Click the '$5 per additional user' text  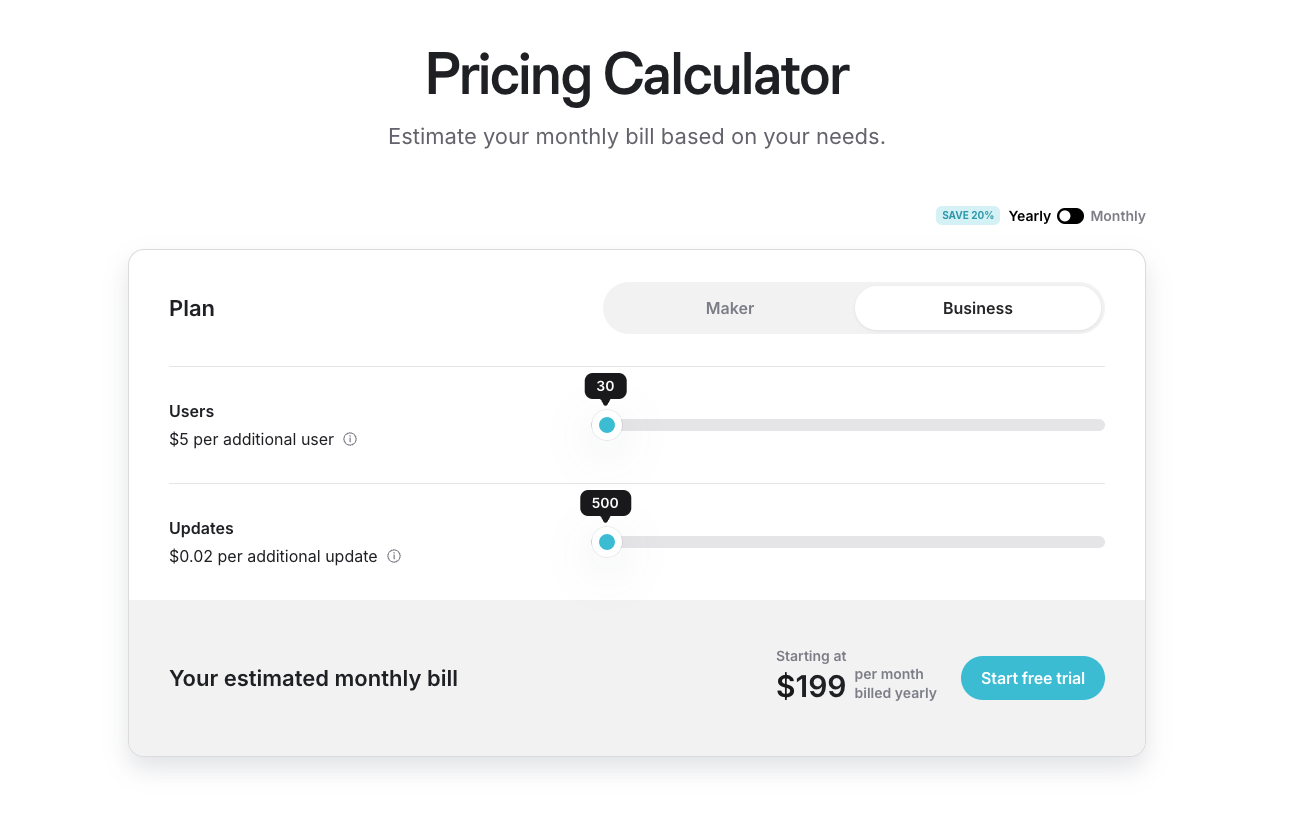coord(252,439)
